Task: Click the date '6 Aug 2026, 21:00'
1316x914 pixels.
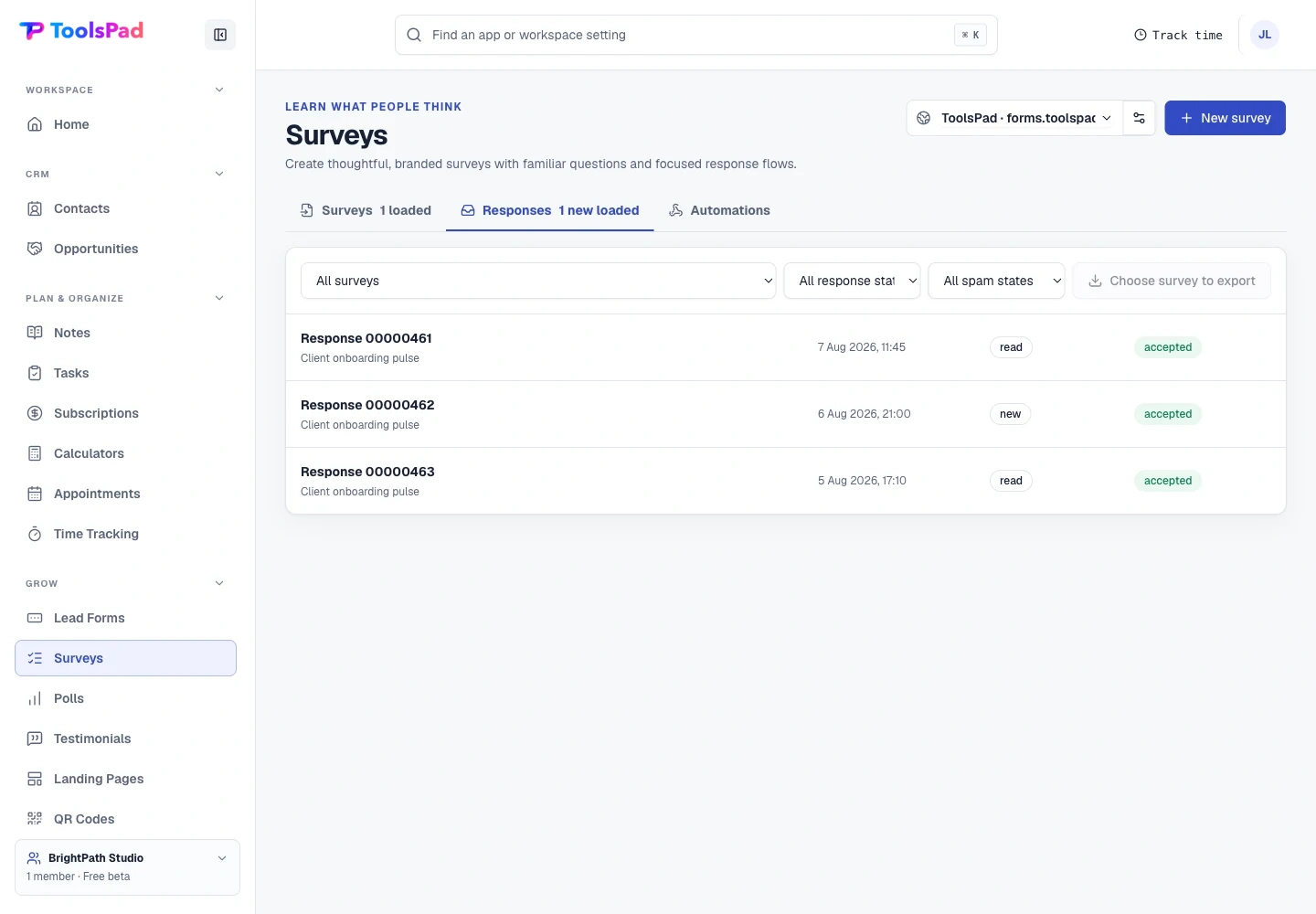Action: (x=865, y=414)
